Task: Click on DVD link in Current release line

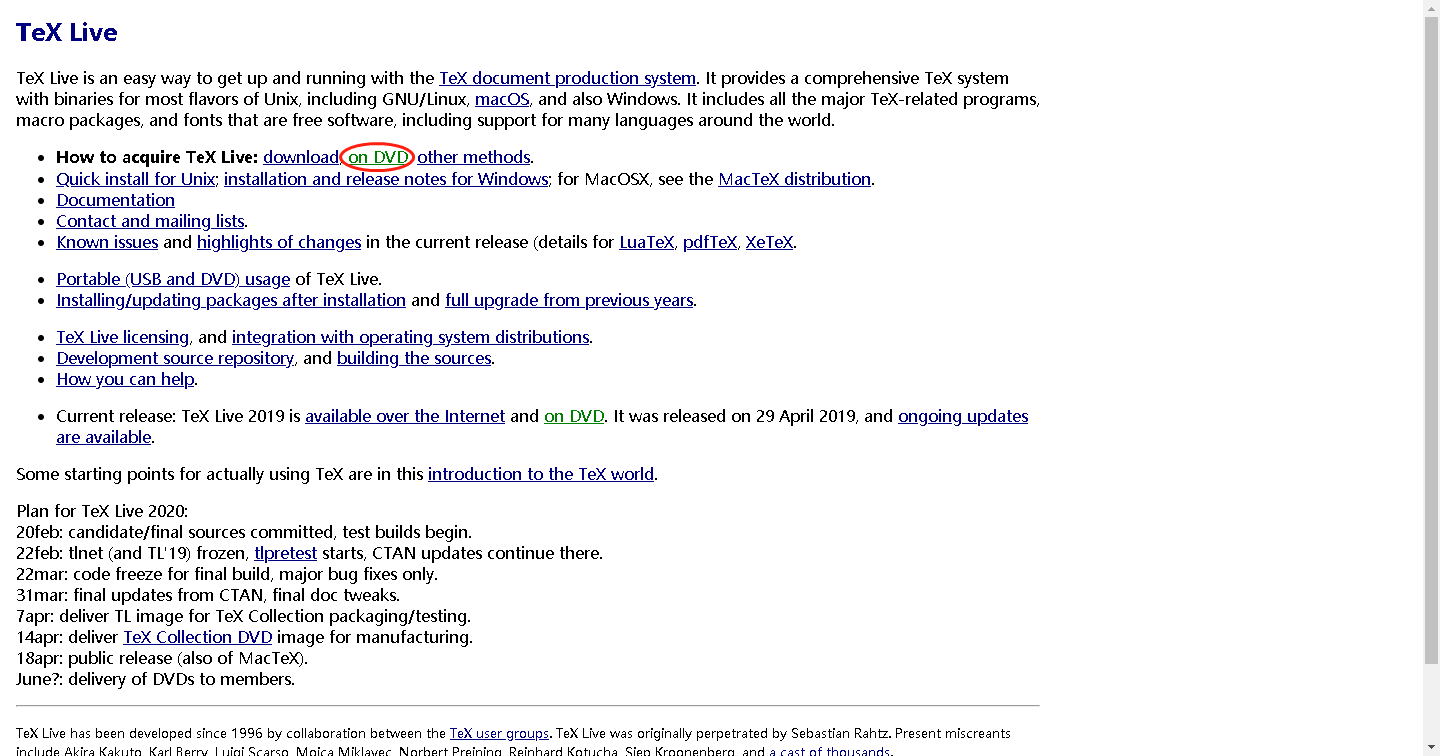Action: click(x=574, y=416)
